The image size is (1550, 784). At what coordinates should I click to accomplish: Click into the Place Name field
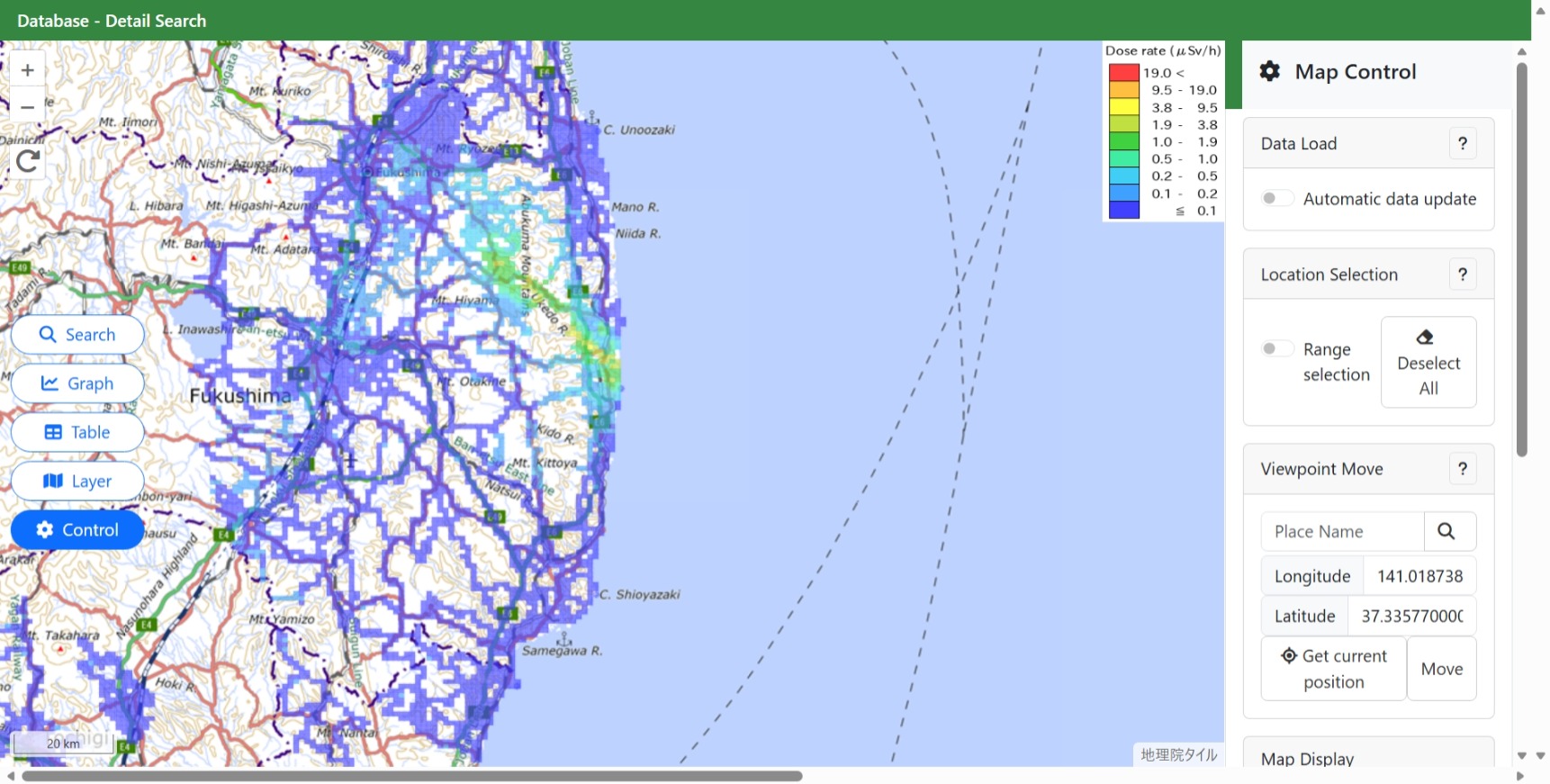pos(1342,531)
